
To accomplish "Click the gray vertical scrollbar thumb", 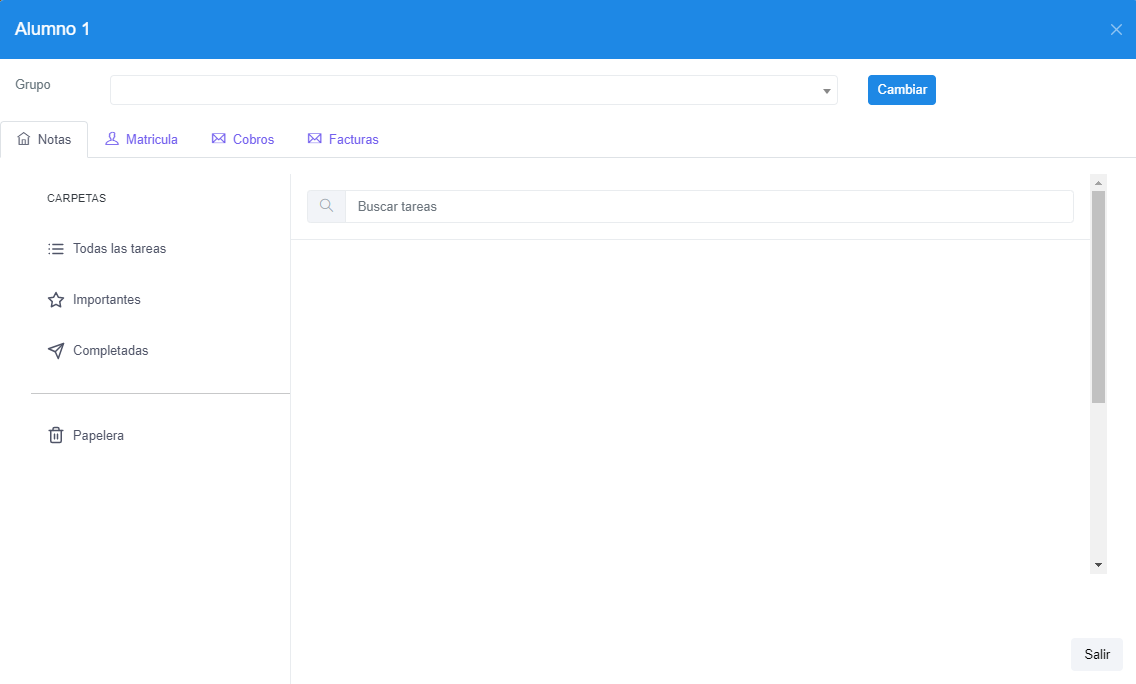I will (1099, 296).
